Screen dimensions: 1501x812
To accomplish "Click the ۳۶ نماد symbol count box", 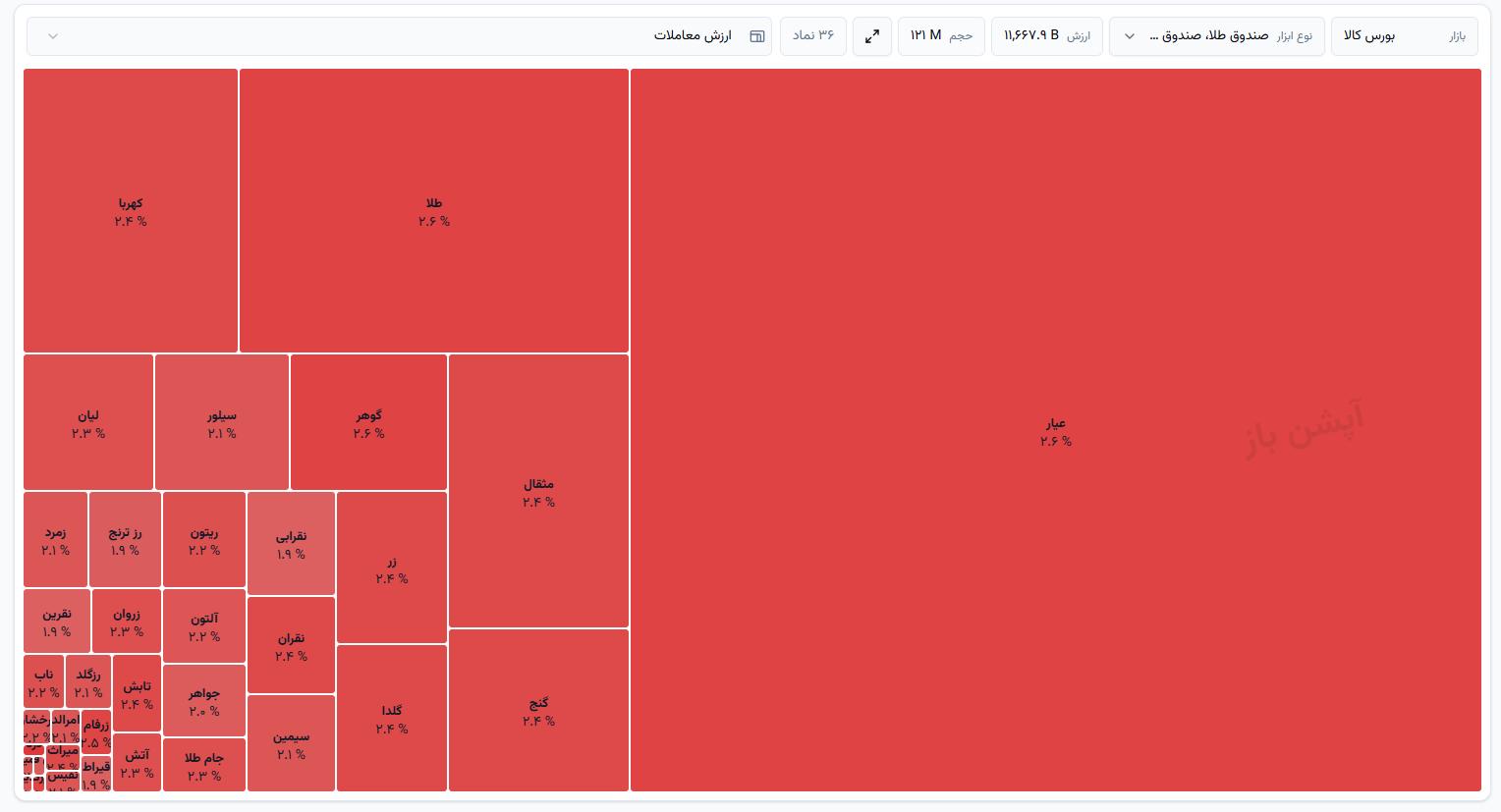I will 813,36.
